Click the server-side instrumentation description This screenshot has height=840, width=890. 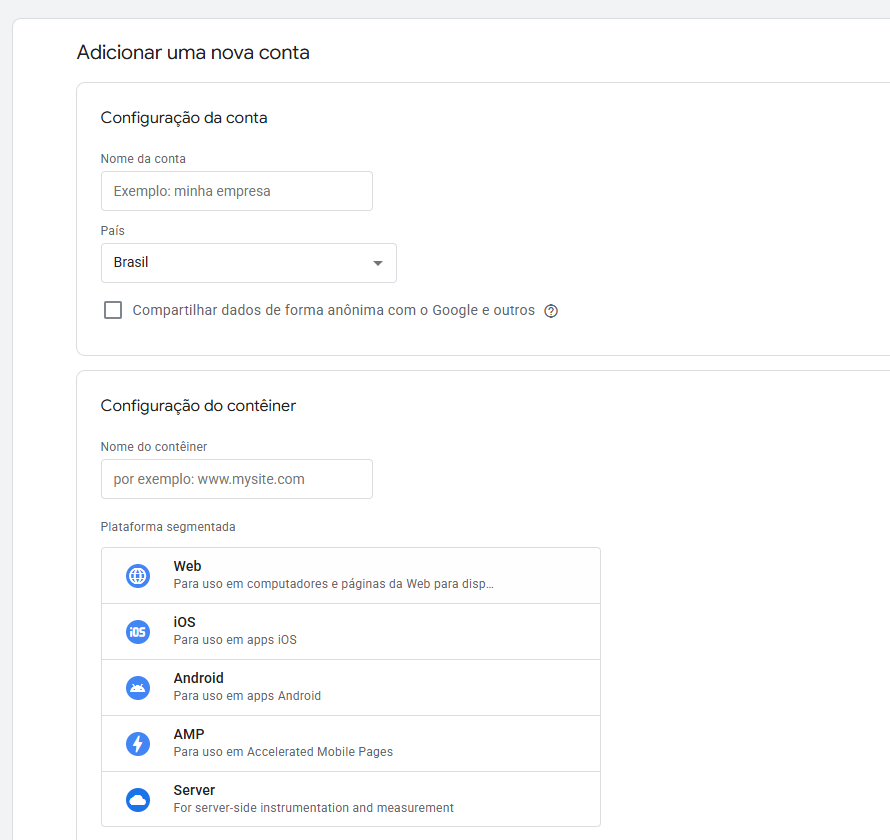pos(313,808)
